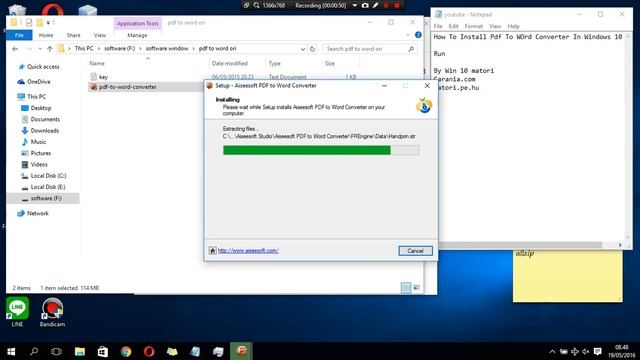
Task: Click the Aiseesoft logo in the setup header
Action: click(x=424, y=106)
